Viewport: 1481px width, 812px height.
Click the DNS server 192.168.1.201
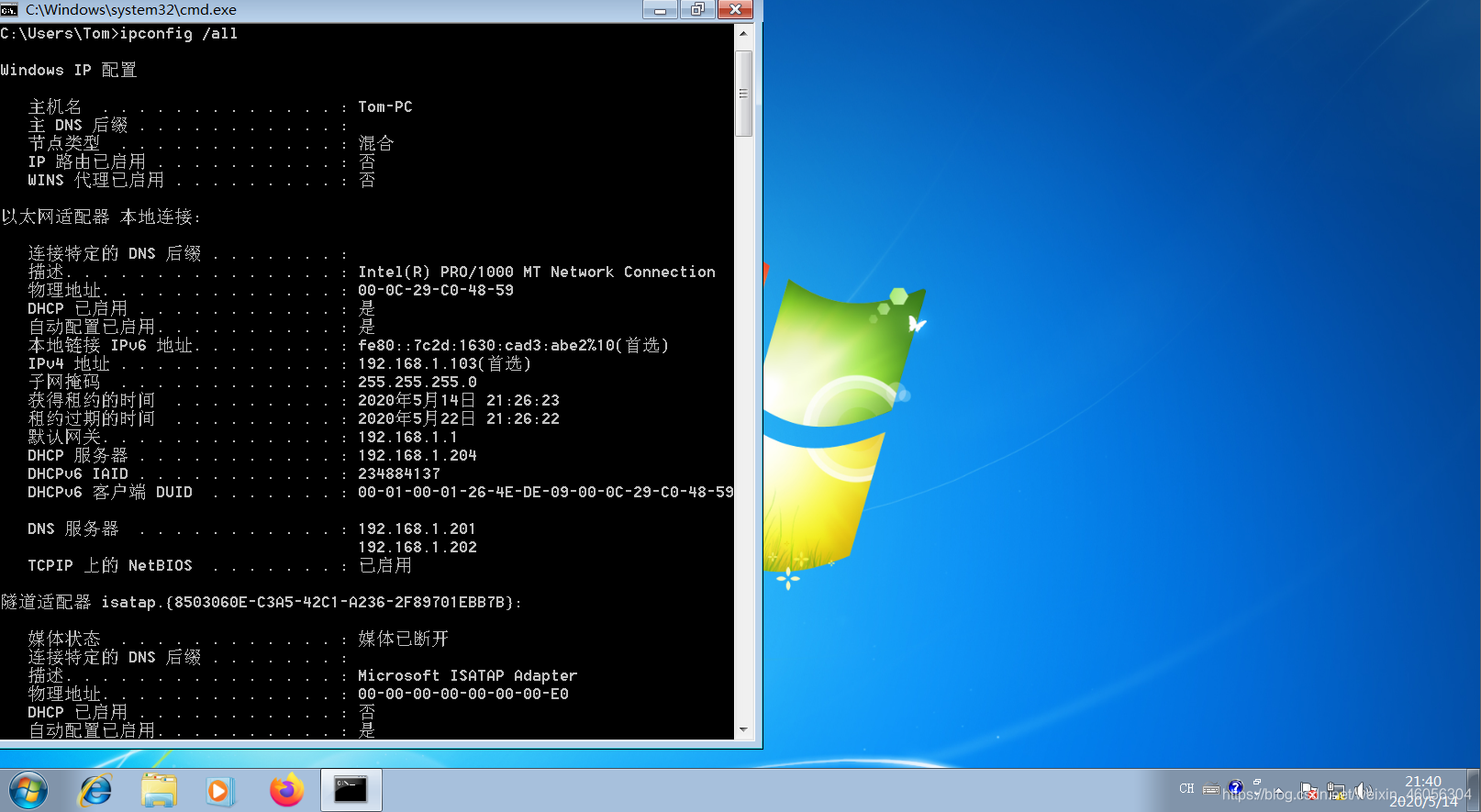418,529
